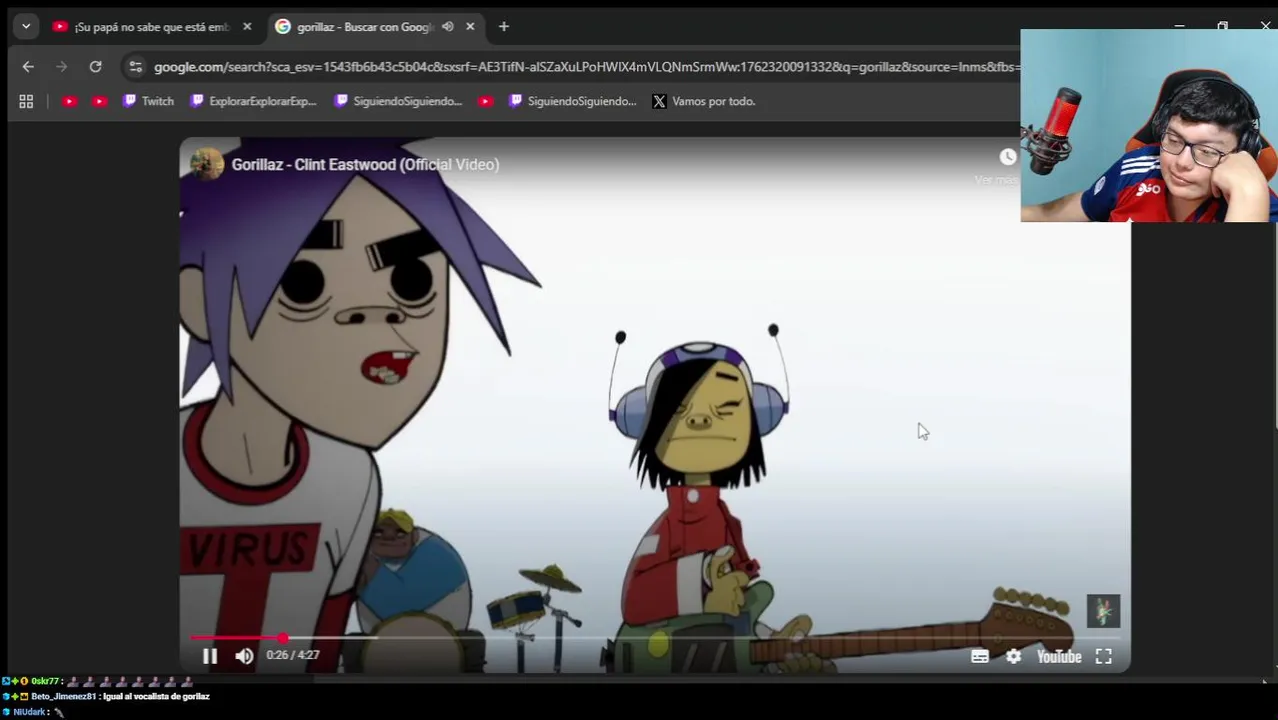1278x720 pixels.
Task: Open the apps grid icon in the bookmarks bar
Action: (x=26, y=101)
